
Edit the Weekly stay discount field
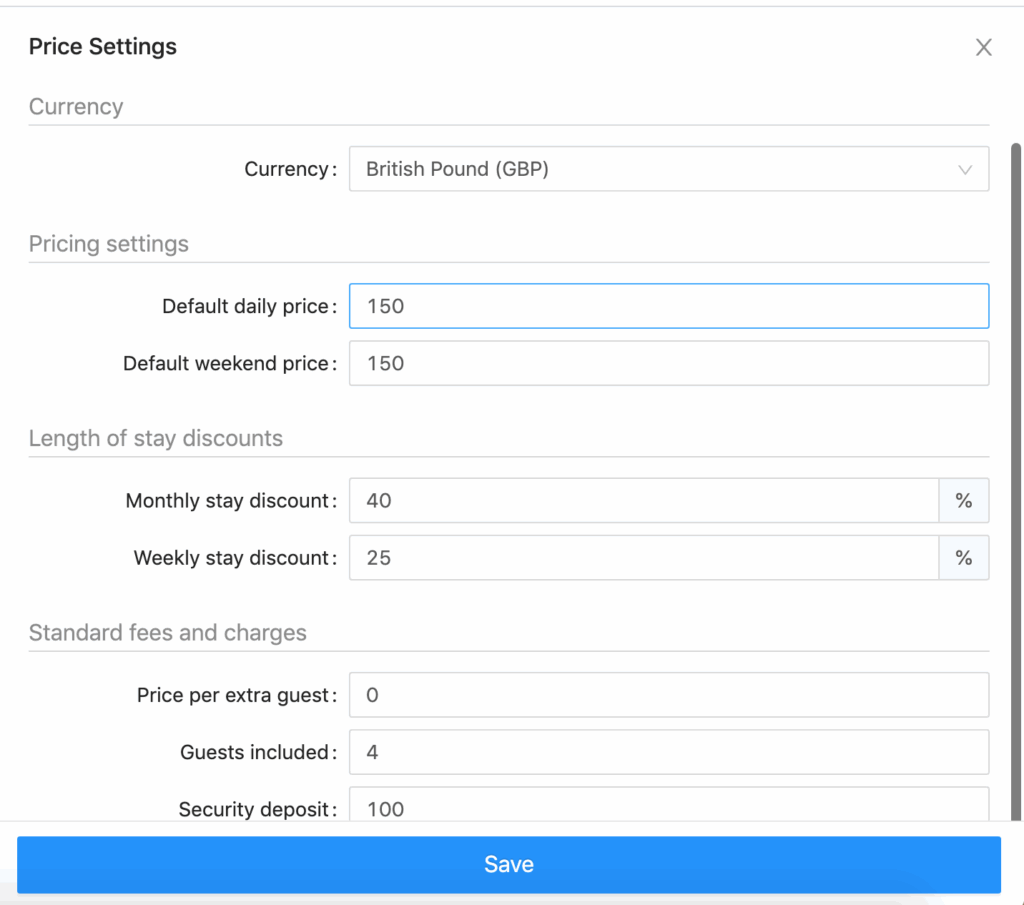643,557
